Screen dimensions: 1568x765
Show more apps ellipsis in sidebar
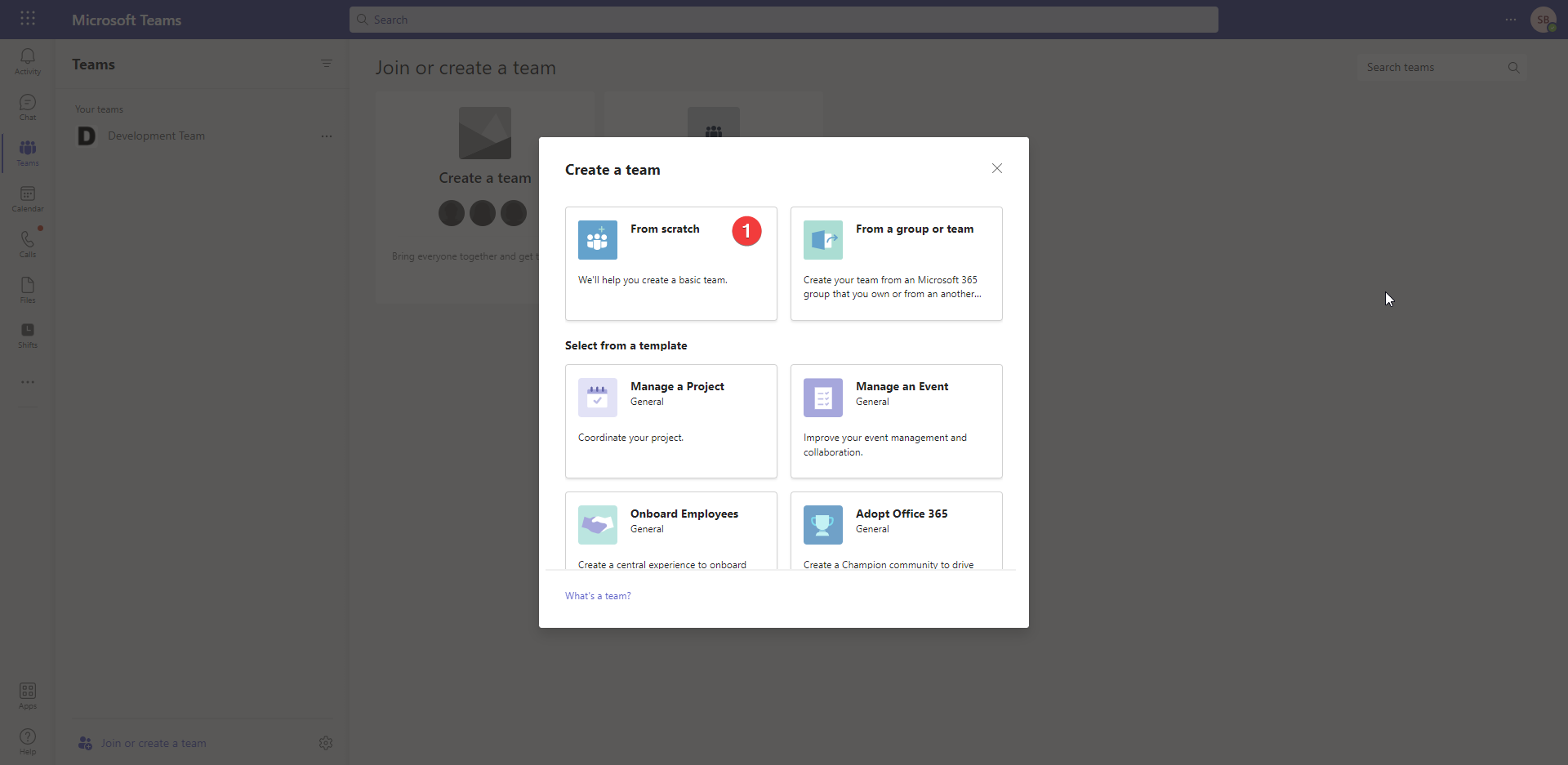[x=28, y=382]
